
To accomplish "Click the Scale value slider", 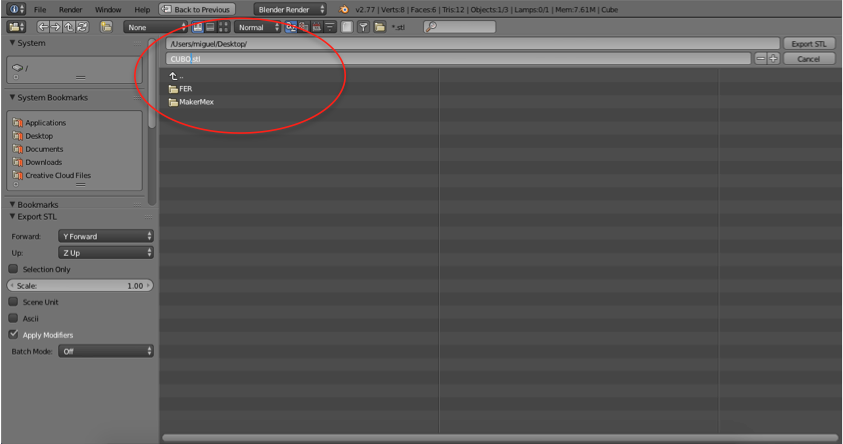I will pyautogui.click(x=80, y=286).
